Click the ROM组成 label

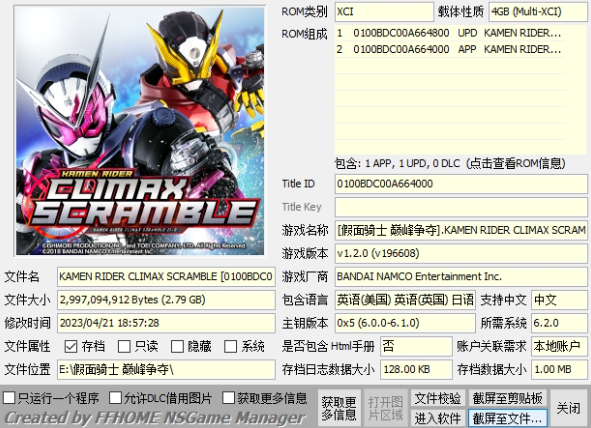click(x=305, y=34)
